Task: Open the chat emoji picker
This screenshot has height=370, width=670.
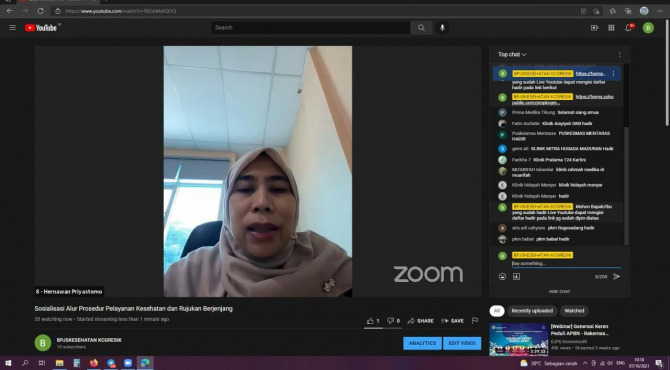Action: [x=502, y=276]
